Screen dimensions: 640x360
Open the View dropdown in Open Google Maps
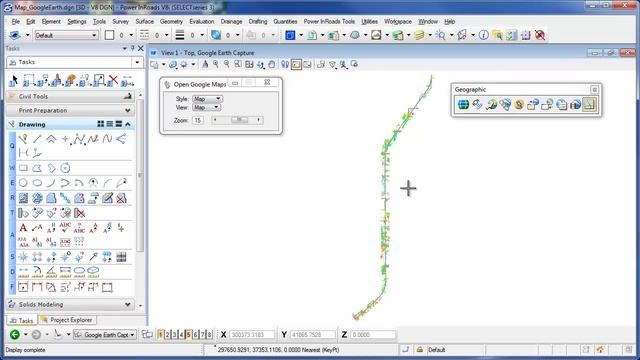(x=206, y=107)
